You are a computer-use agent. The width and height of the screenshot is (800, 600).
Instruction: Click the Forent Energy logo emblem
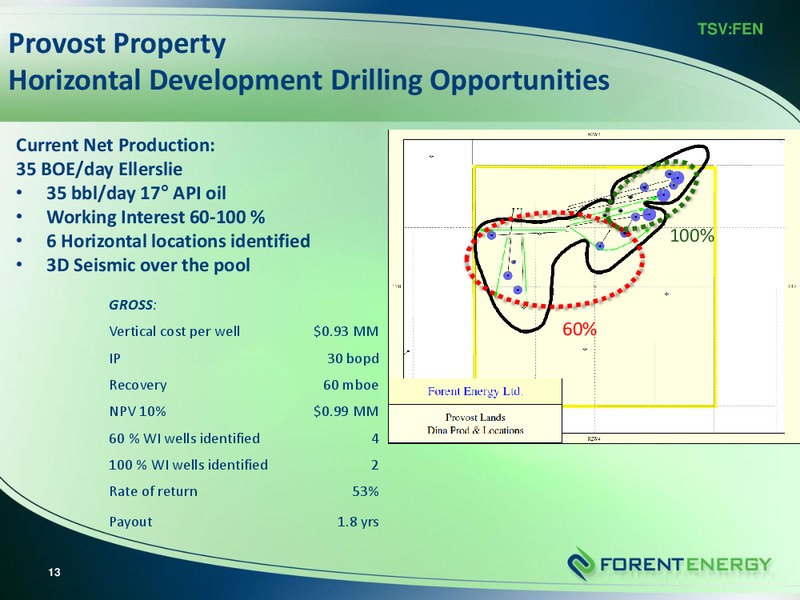[x=581, y=564]
